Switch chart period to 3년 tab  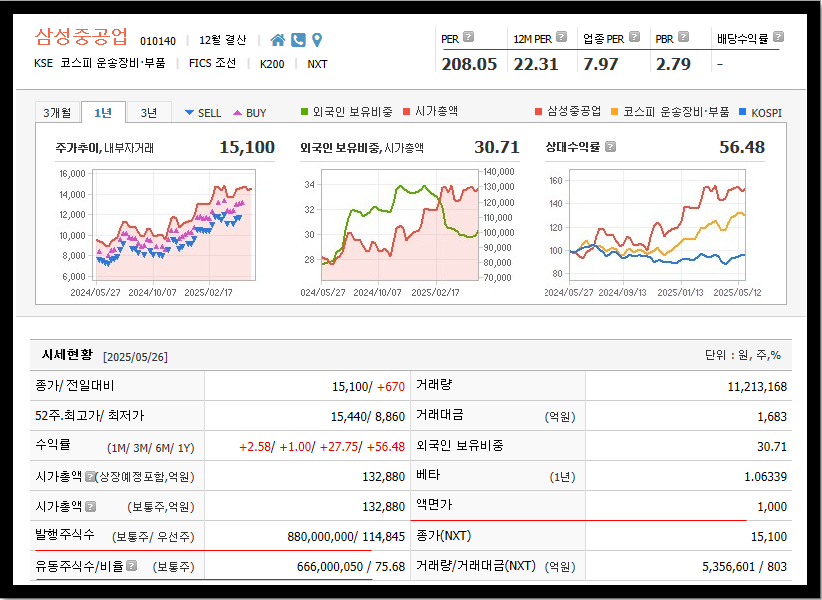[149, 113]
